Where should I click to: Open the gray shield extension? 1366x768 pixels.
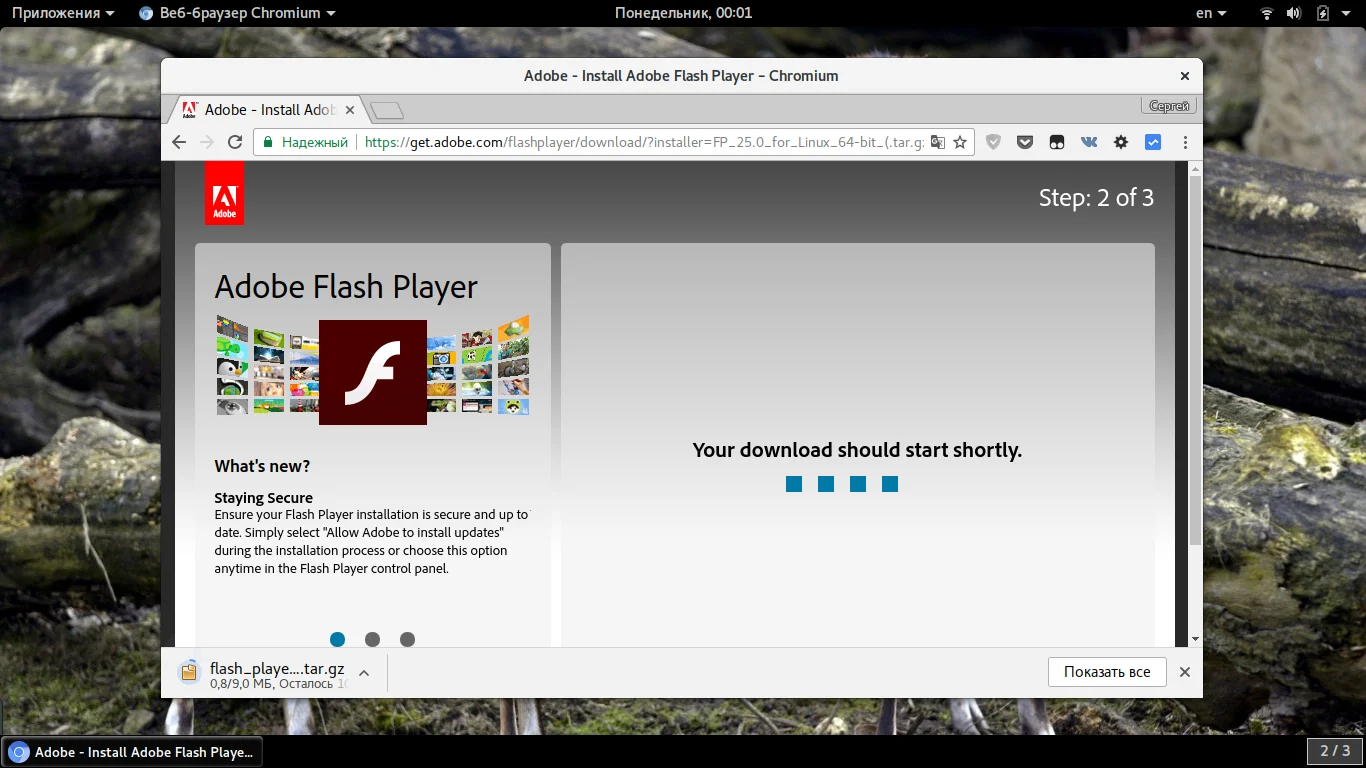[x=993, y=142]
